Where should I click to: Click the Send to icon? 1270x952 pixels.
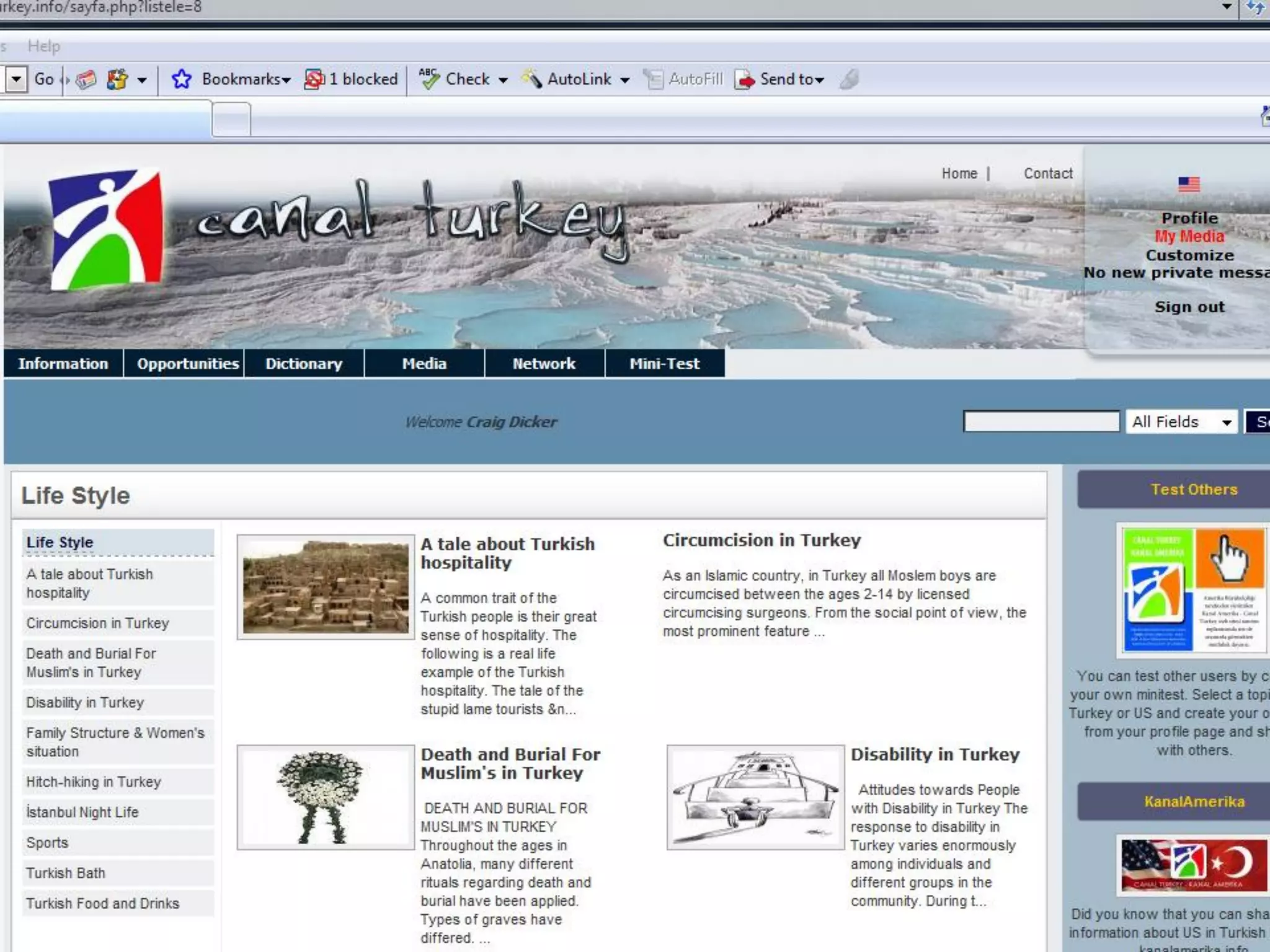(x=744, y=79)
